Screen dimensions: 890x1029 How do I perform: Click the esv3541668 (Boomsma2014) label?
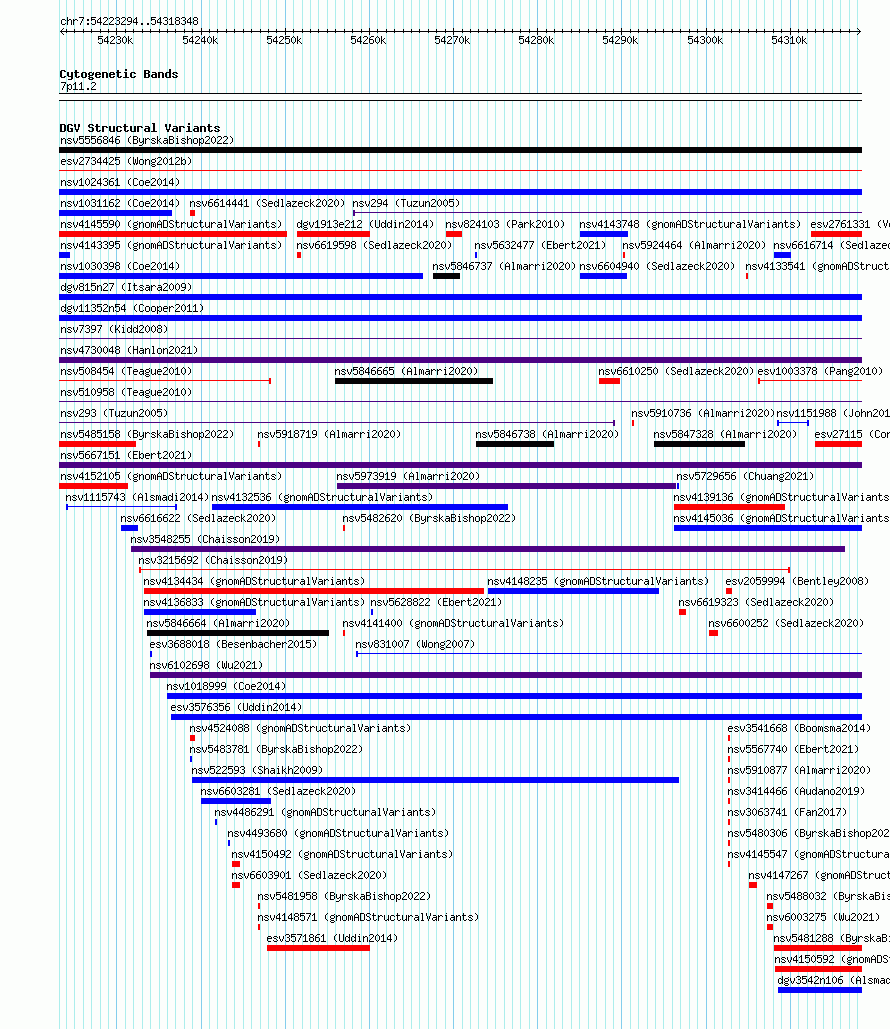point(799,728)
